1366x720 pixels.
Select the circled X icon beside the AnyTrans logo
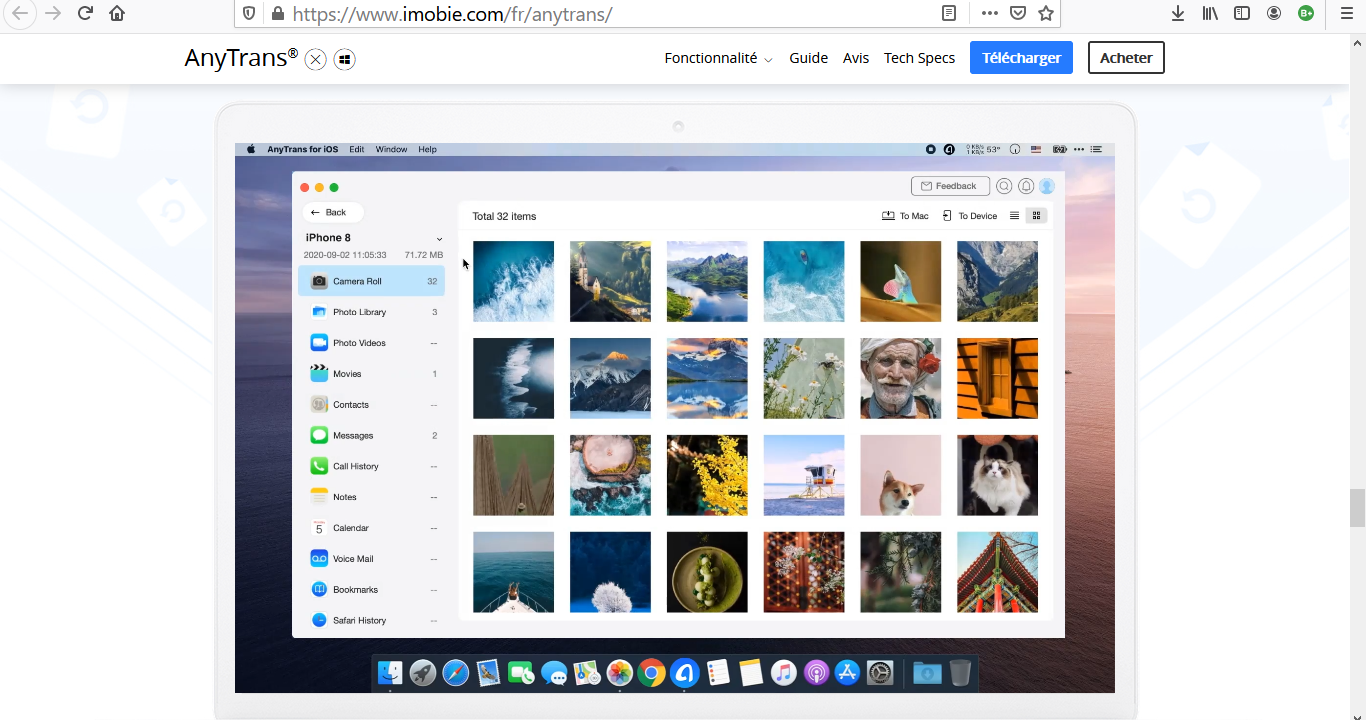[316, 59]
